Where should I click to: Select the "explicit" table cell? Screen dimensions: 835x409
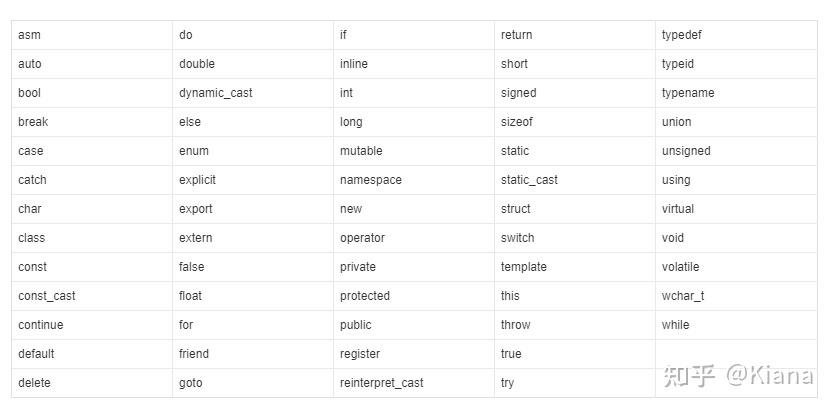point(198,180)
